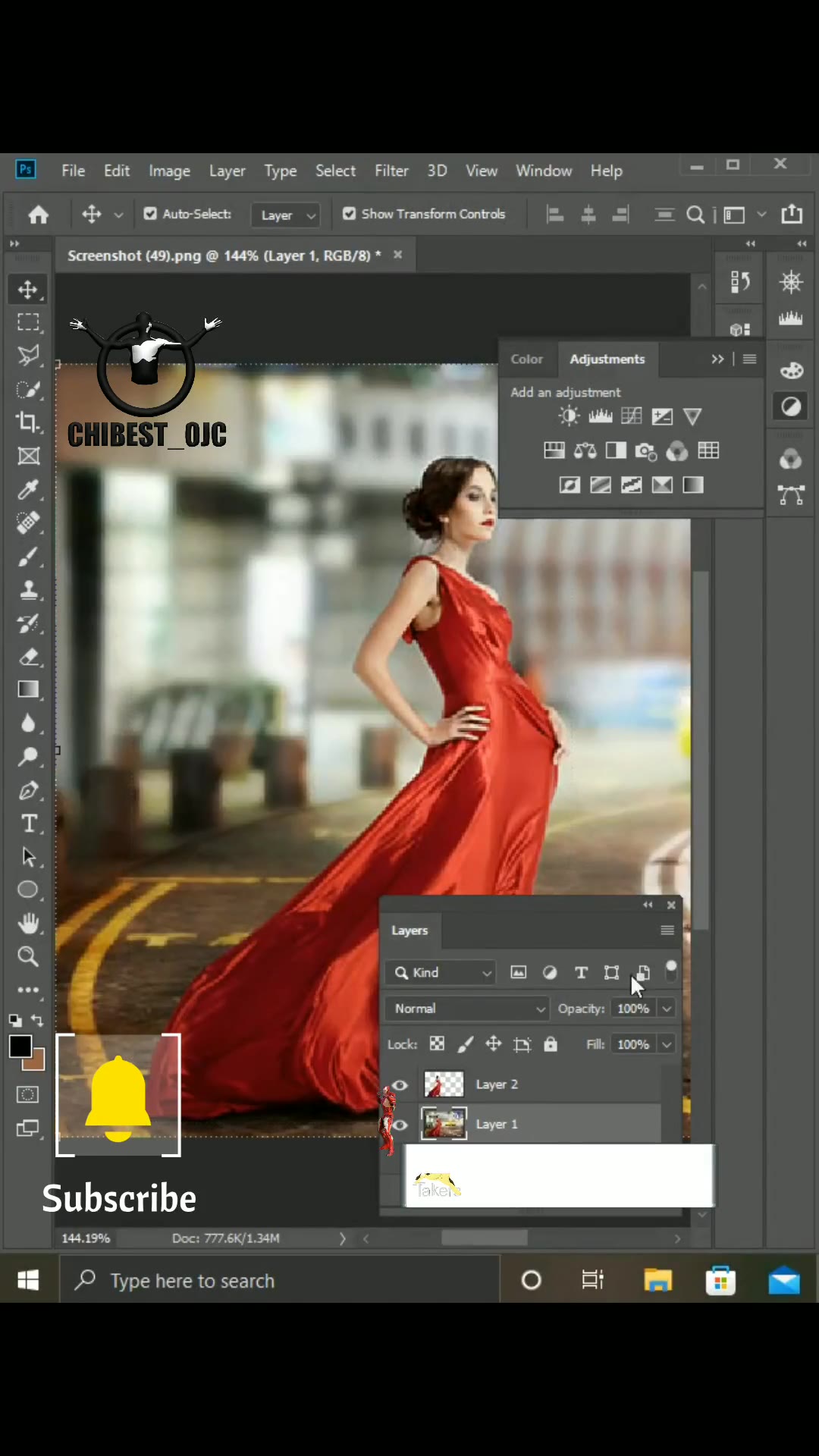Viewport: 819px width, 1456px height.
Task: Click the foreground black color swatch
Action: click(x=20, y=1046)
